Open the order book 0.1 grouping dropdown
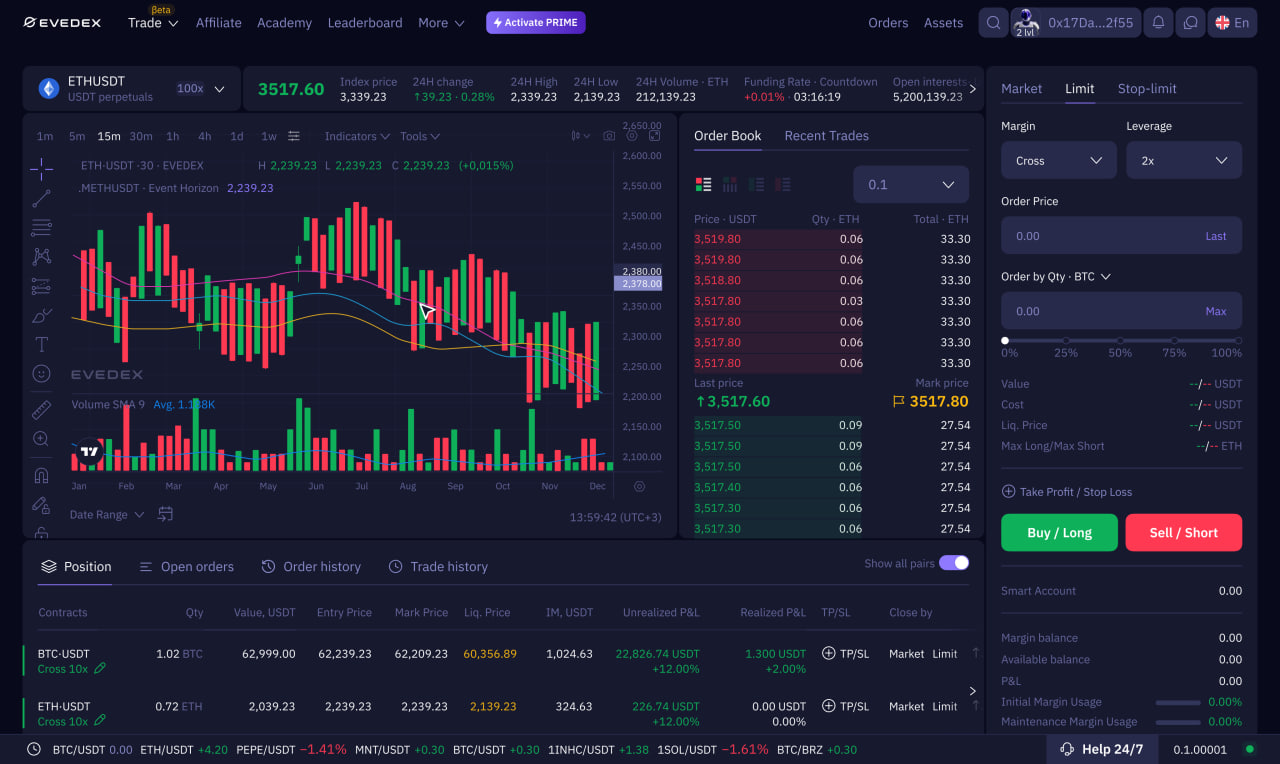The image size is (1280, 764). (x=911, y=184)
